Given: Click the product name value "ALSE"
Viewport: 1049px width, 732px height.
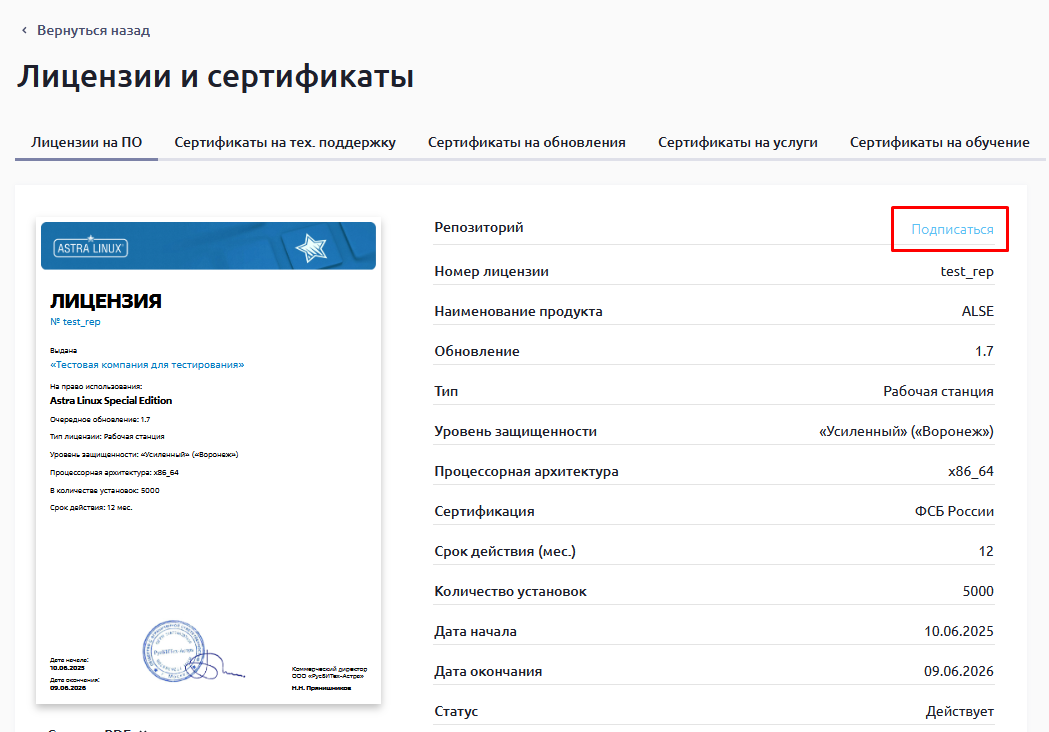Looking at the screenshot, I should pos(977,311).
